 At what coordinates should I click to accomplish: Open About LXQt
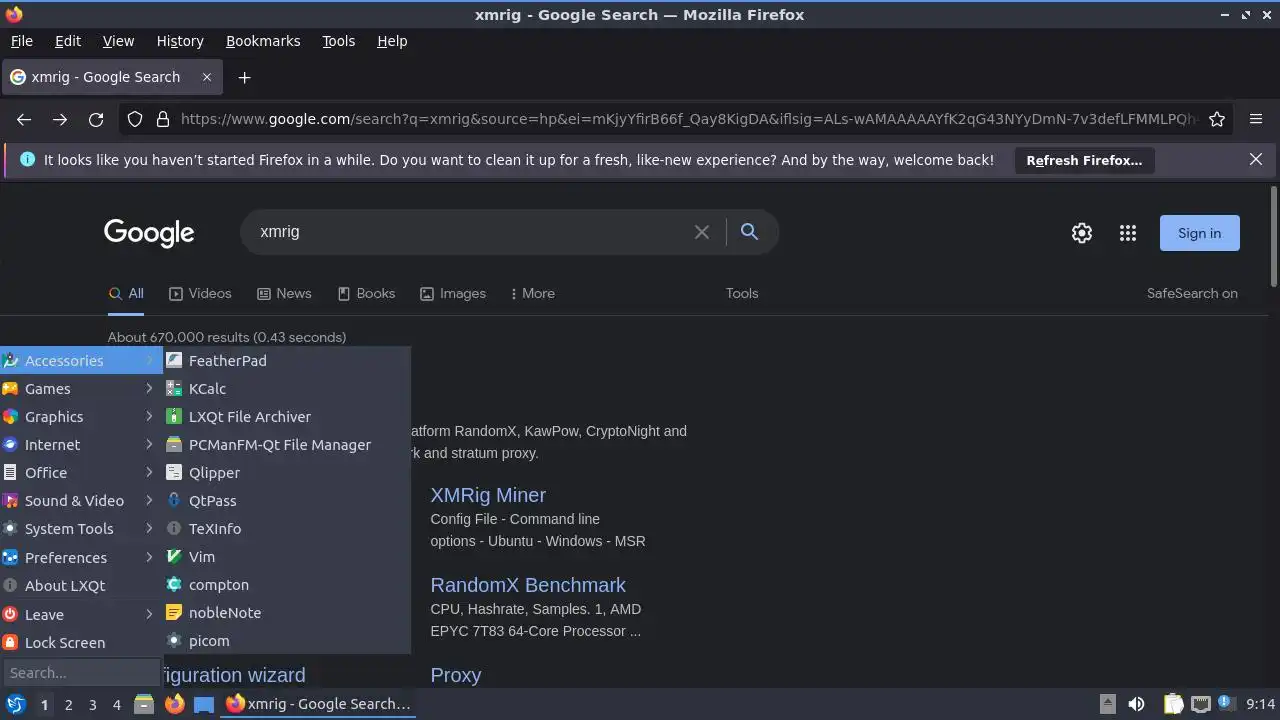pyautogui.click(x=80, y=586)
